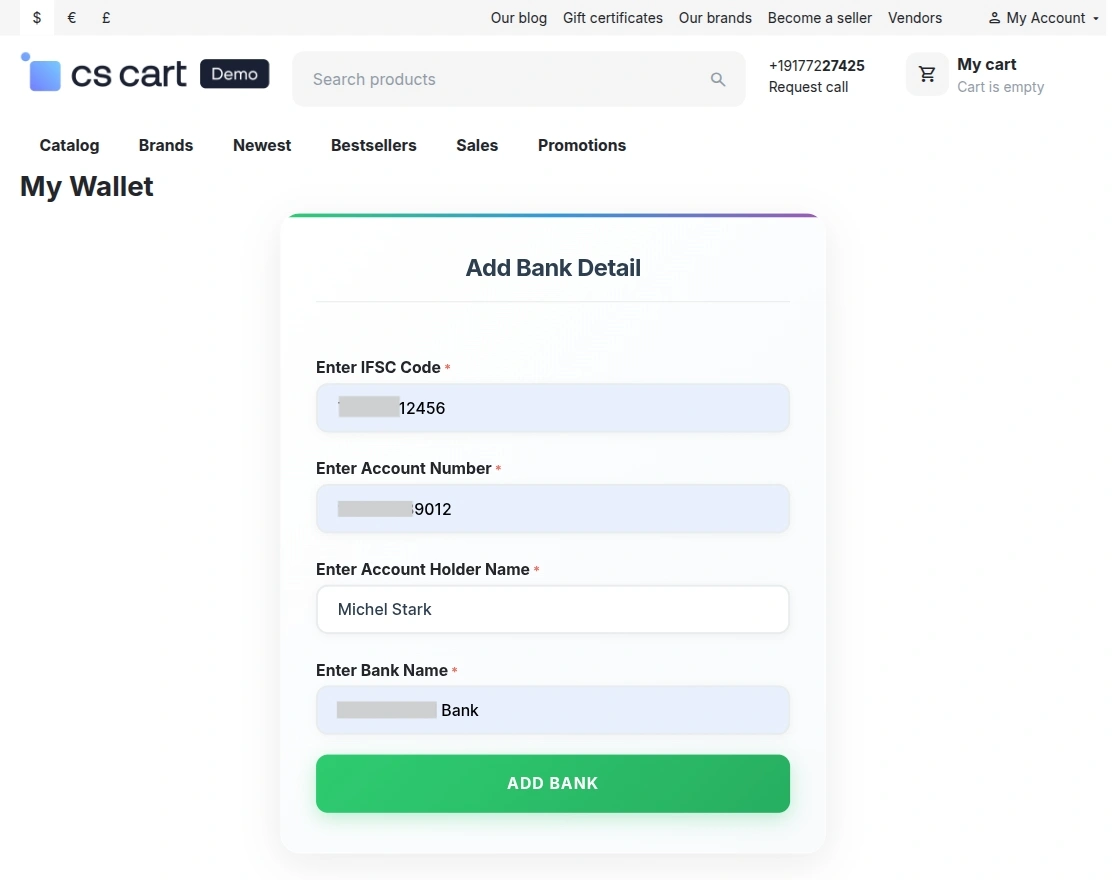1120x880 pixels.
Task: Open the Catalog menu
Action: tap(69, 145)
